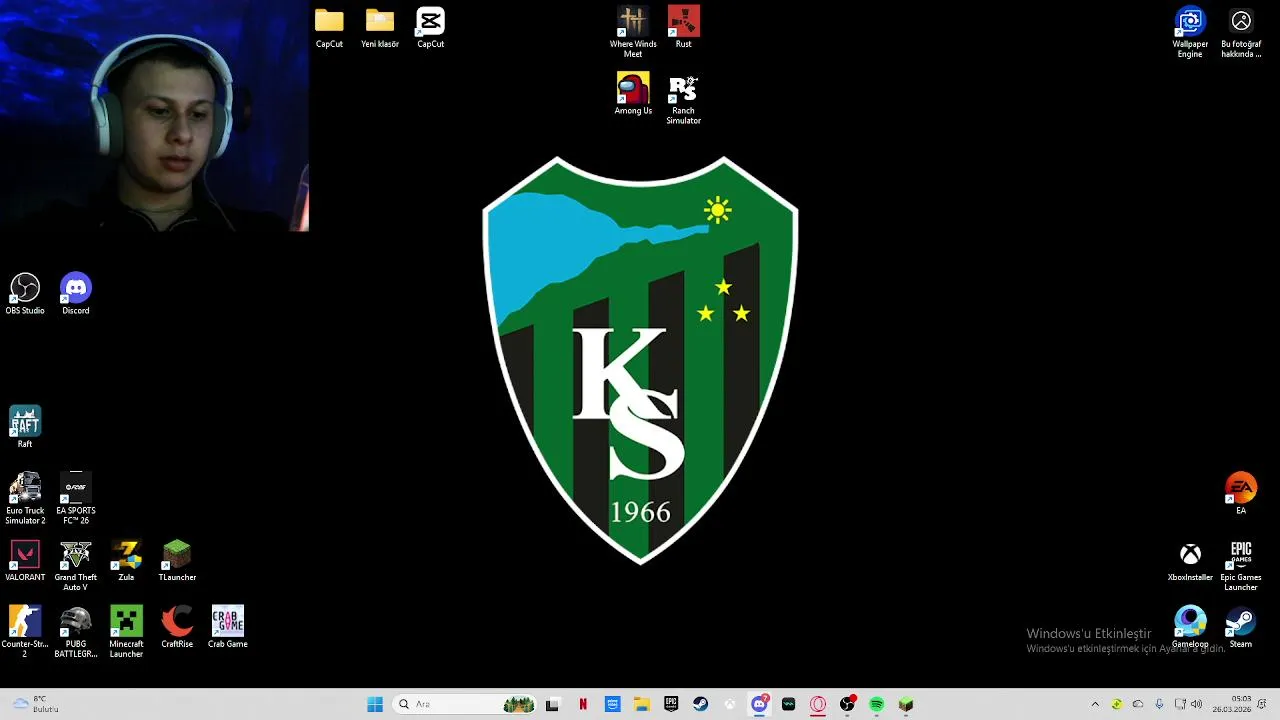Screen dimensions: 1280x720
Task: Click the Ara search box in taskbar
Action: tap(465, 705)
